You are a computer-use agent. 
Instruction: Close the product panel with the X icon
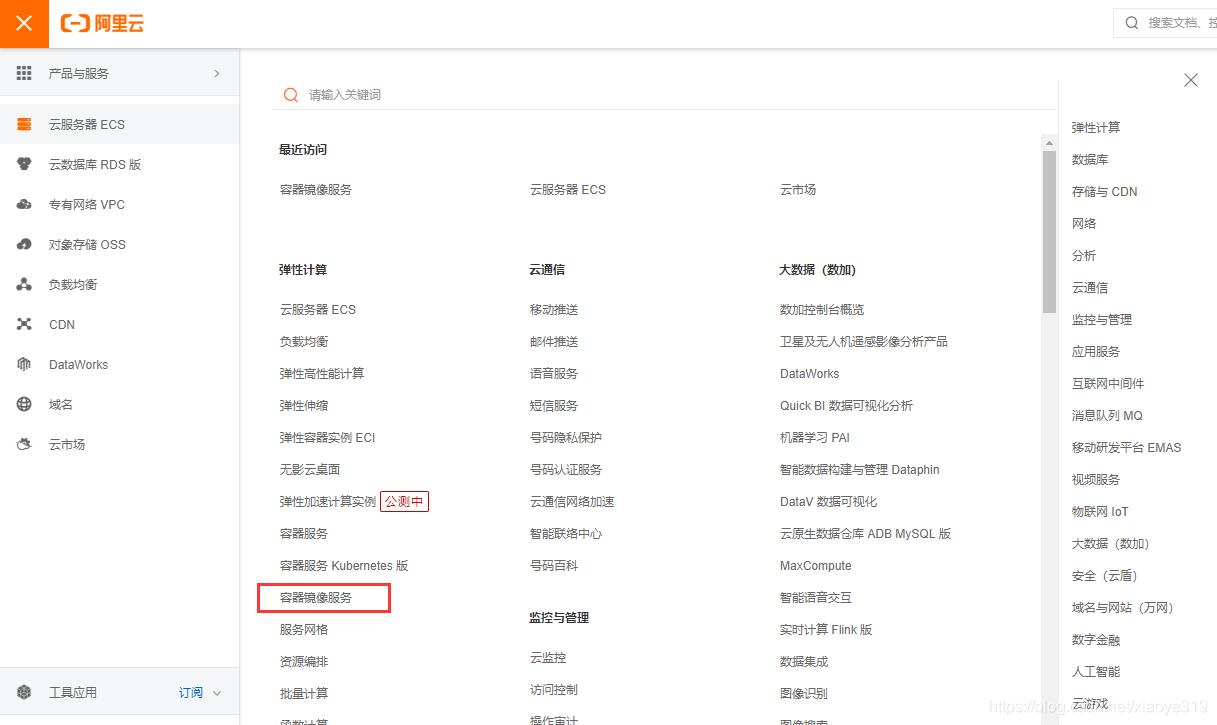[1190, 80]
